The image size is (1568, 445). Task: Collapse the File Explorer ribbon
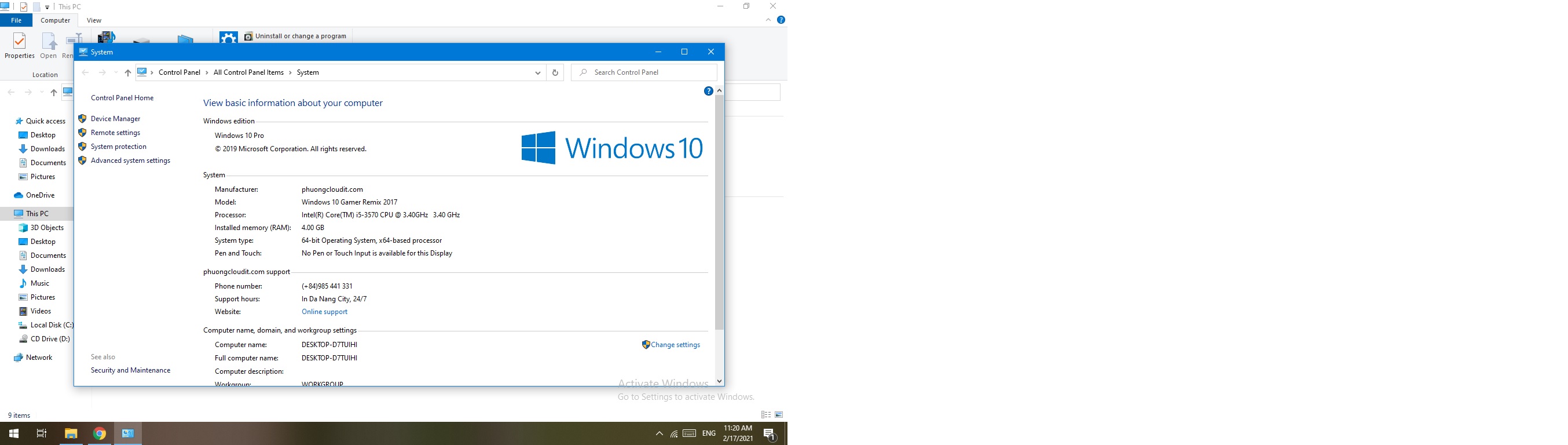click(768, 20)
